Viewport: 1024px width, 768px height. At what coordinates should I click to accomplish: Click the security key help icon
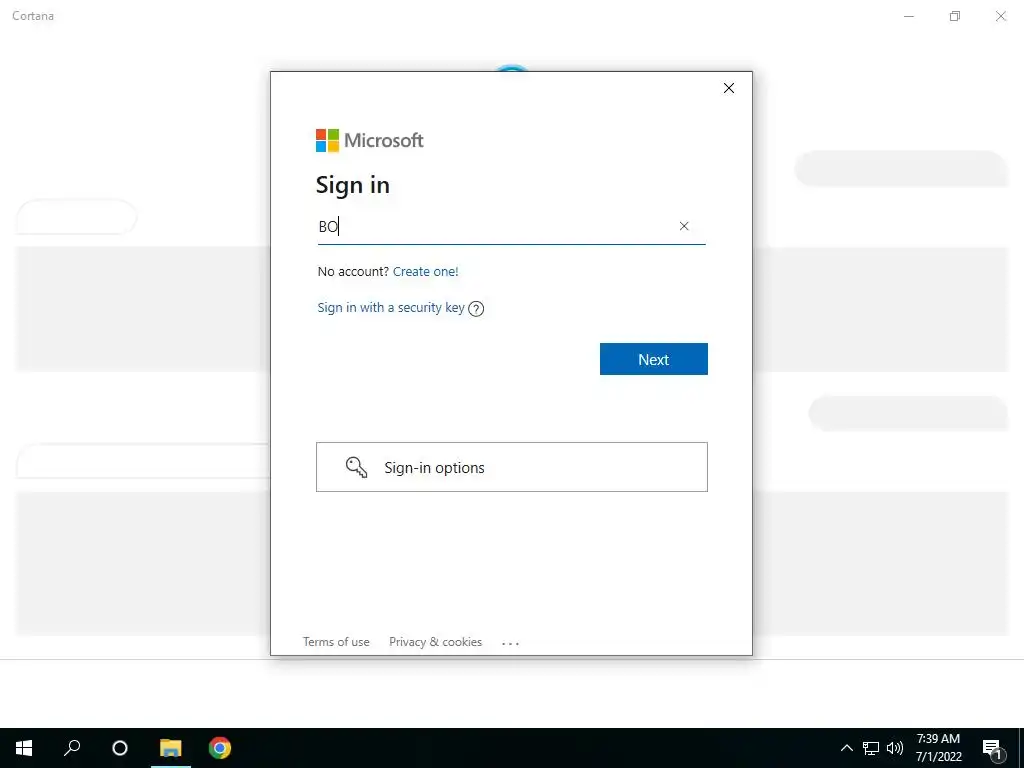pos(476,309)
